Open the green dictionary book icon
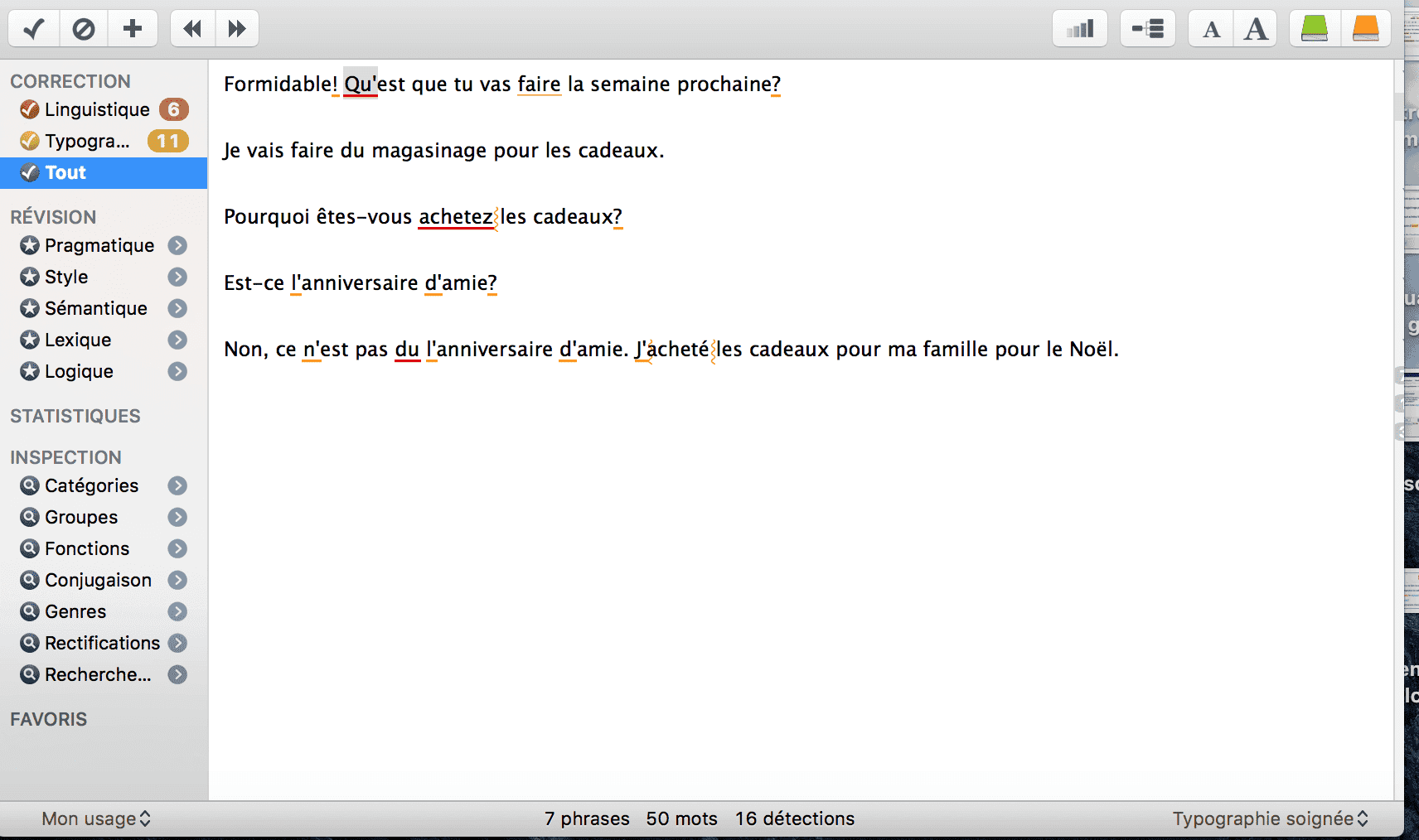The width and height of the screenshot is (1419, 840). click(x=1314, y=29)
